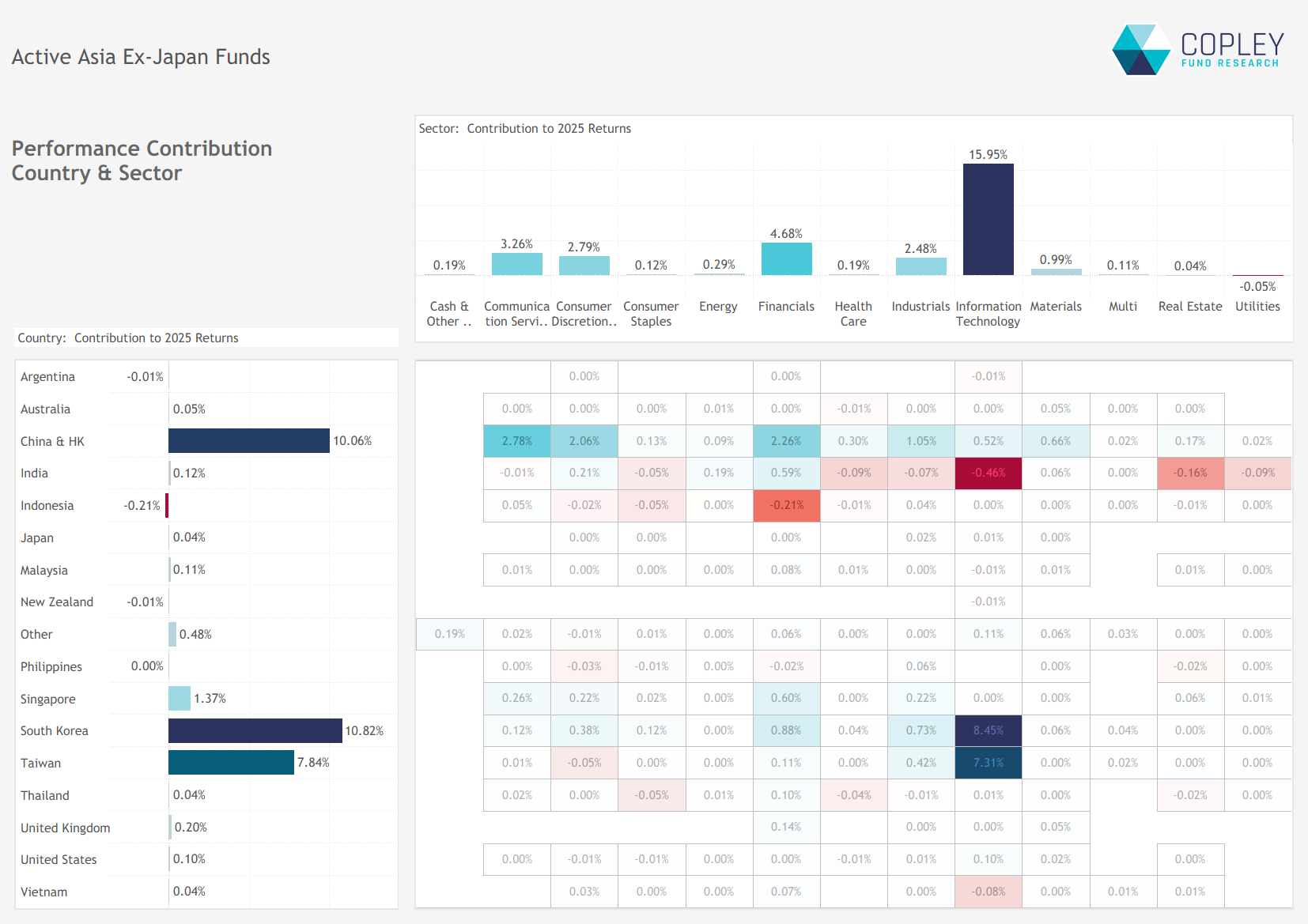Click the South Korea 10.82% country bar
This screenshot has height=924, width=1308.
[255, 730]
